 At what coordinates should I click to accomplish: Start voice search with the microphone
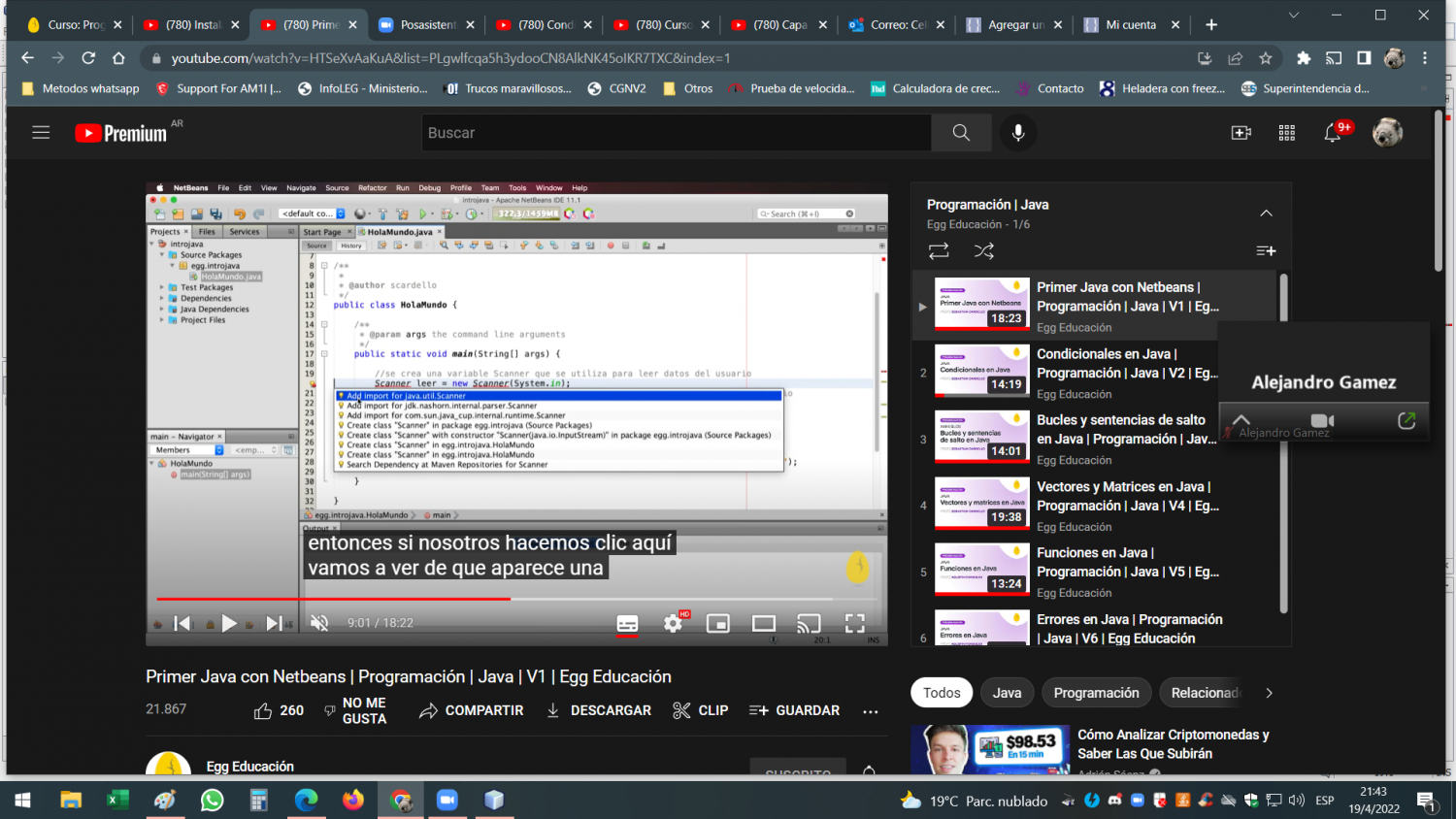1018,133
